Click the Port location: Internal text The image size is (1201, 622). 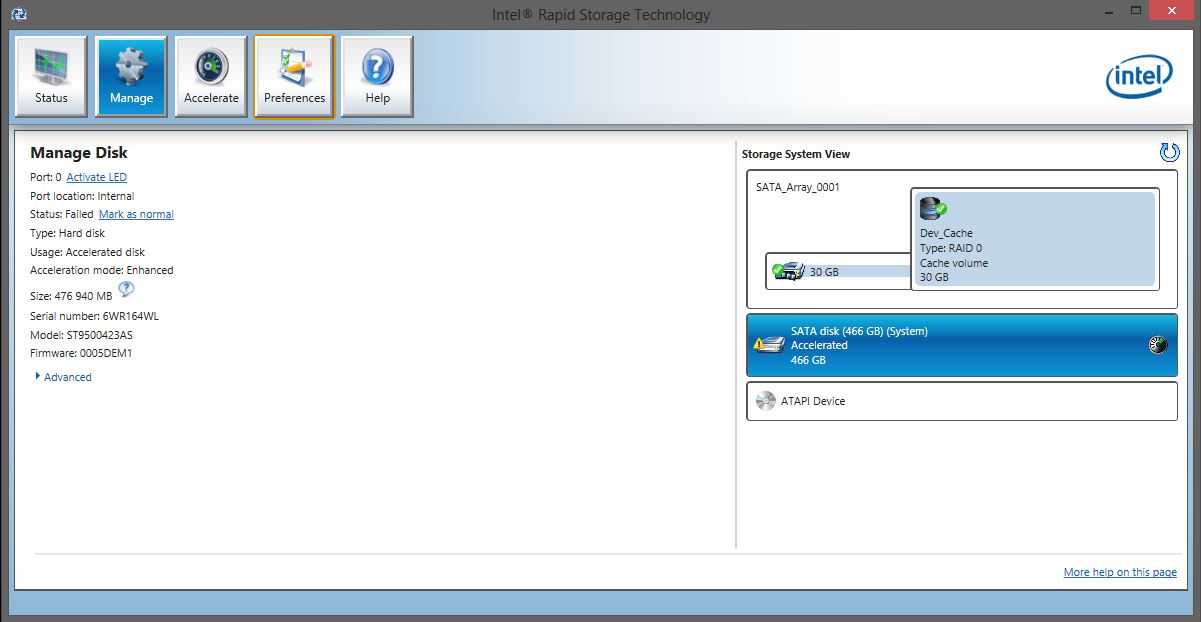pyautogui.click(x=82, y=196)
